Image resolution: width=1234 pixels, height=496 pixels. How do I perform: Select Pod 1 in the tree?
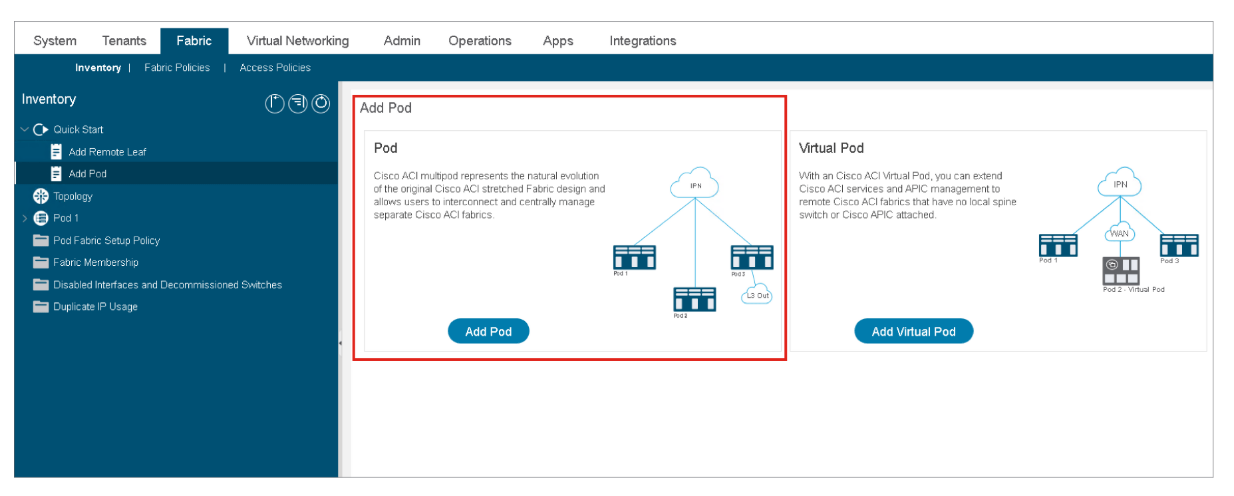(x=66, y=218)
